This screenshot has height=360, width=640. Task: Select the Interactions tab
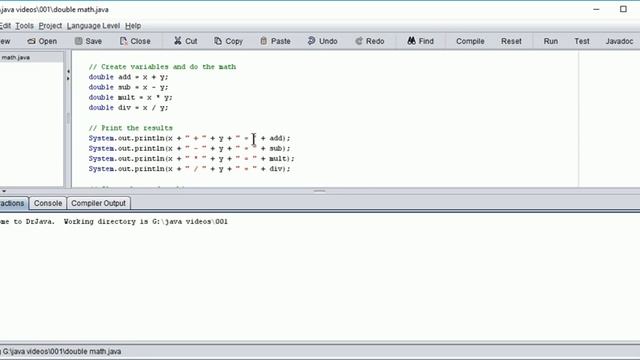pos(13,203)
